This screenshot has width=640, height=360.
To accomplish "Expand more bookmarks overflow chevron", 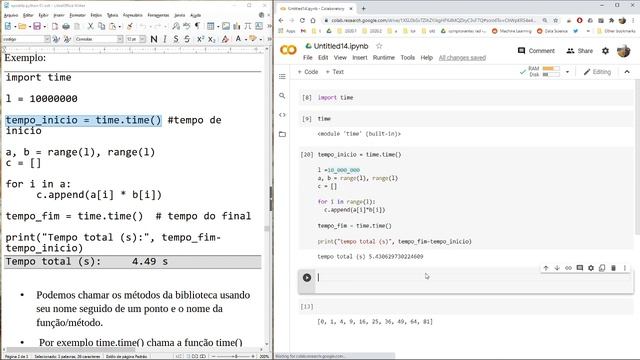I will pos(588,31).
